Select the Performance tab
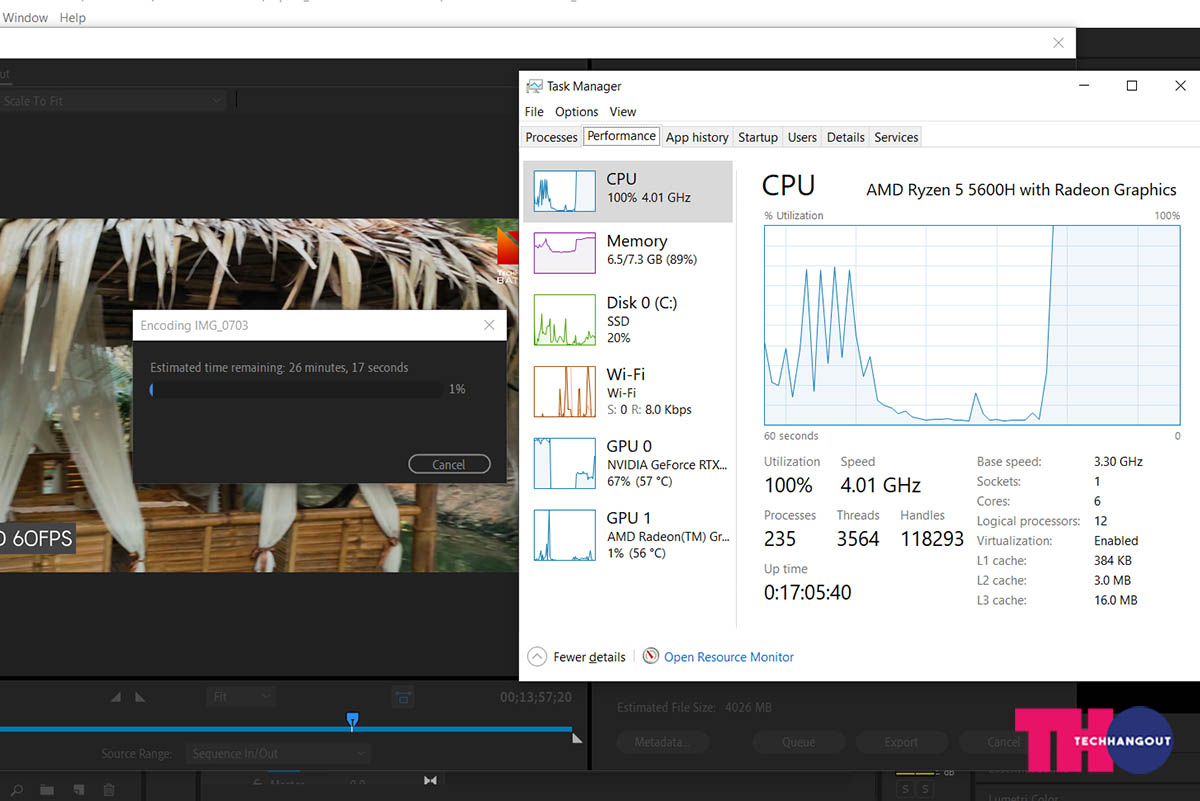 tap(622, 136)
